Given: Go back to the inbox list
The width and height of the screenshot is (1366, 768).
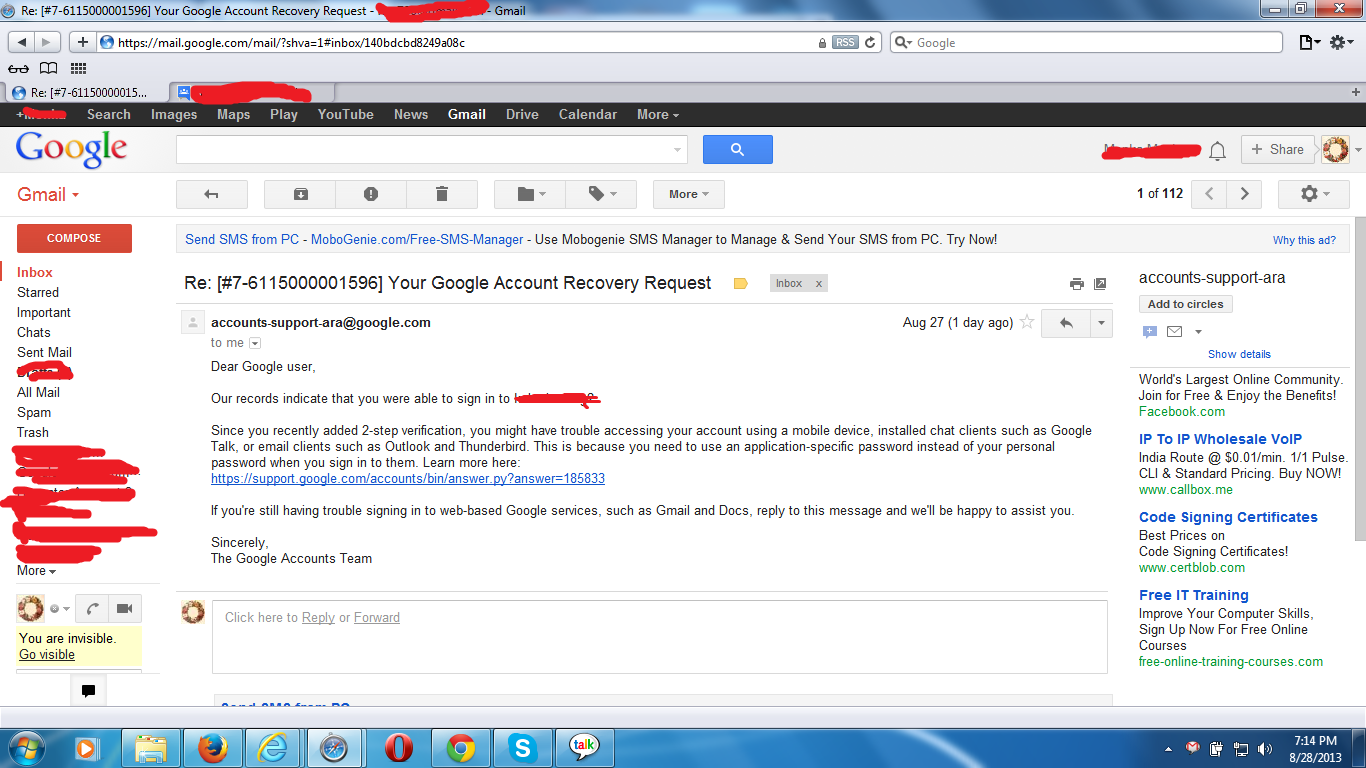Looking at the screenshot, I should pyautogui.click(x=211, y=194).
